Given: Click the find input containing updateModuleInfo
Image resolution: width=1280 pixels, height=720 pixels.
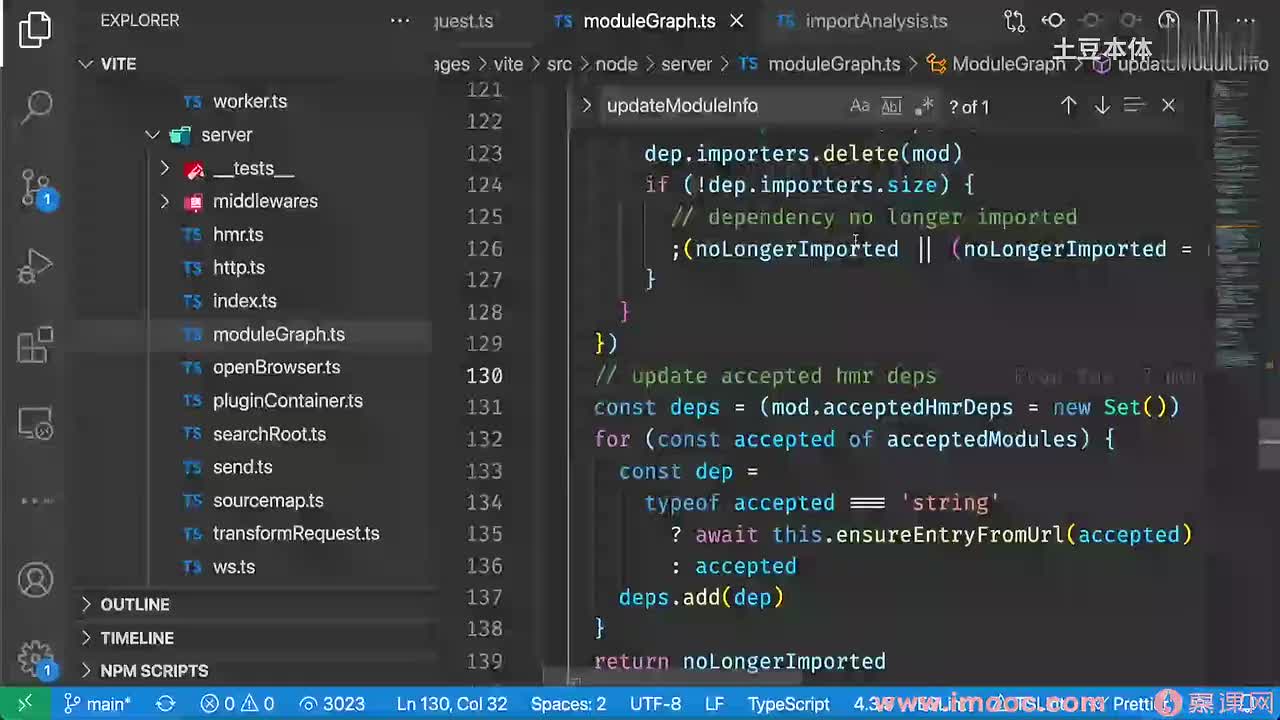Looking at the screenshot, I should [770, 105].
